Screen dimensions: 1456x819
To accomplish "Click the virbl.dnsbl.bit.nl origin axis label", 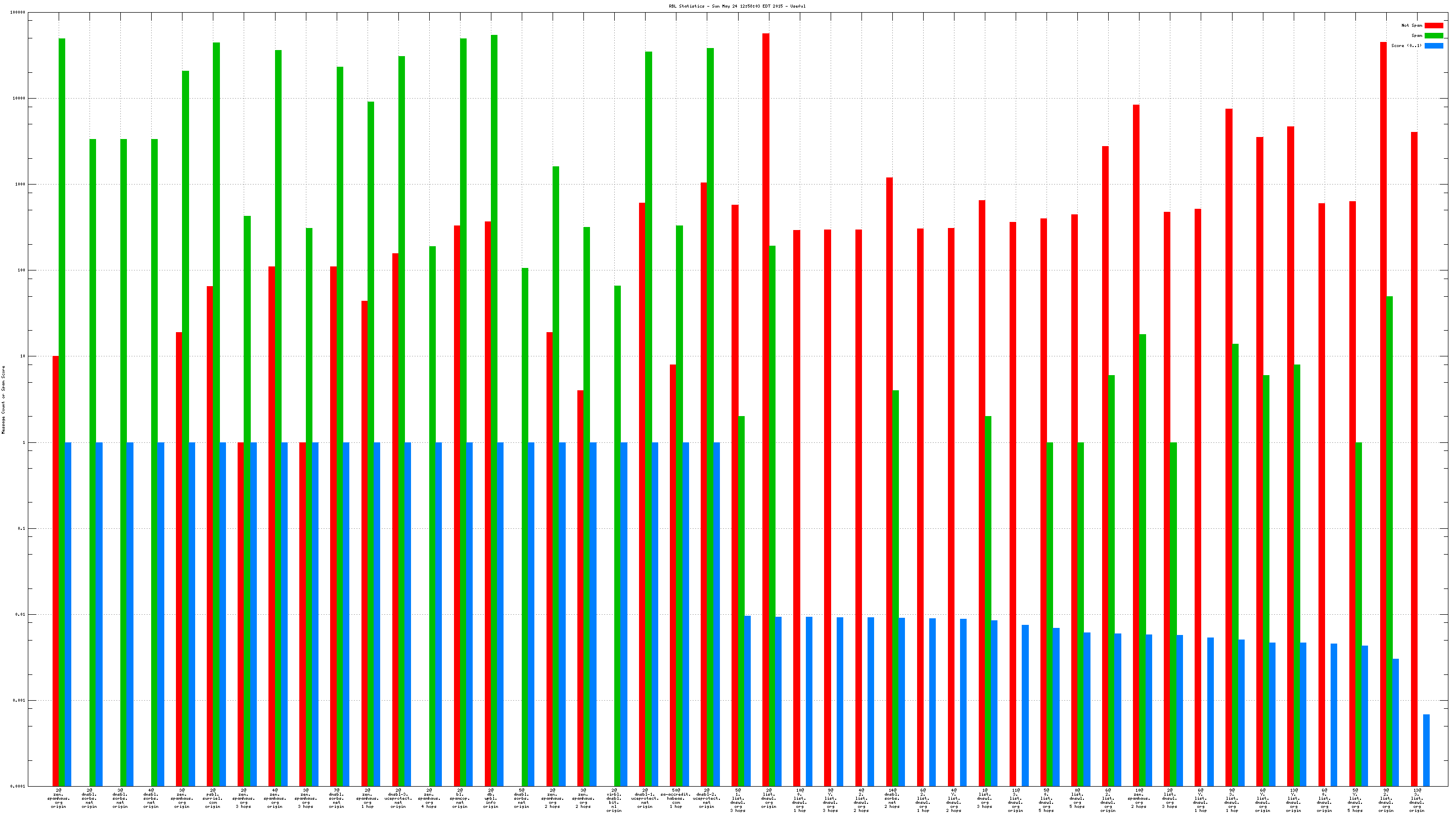I will (x=614, y=800).
